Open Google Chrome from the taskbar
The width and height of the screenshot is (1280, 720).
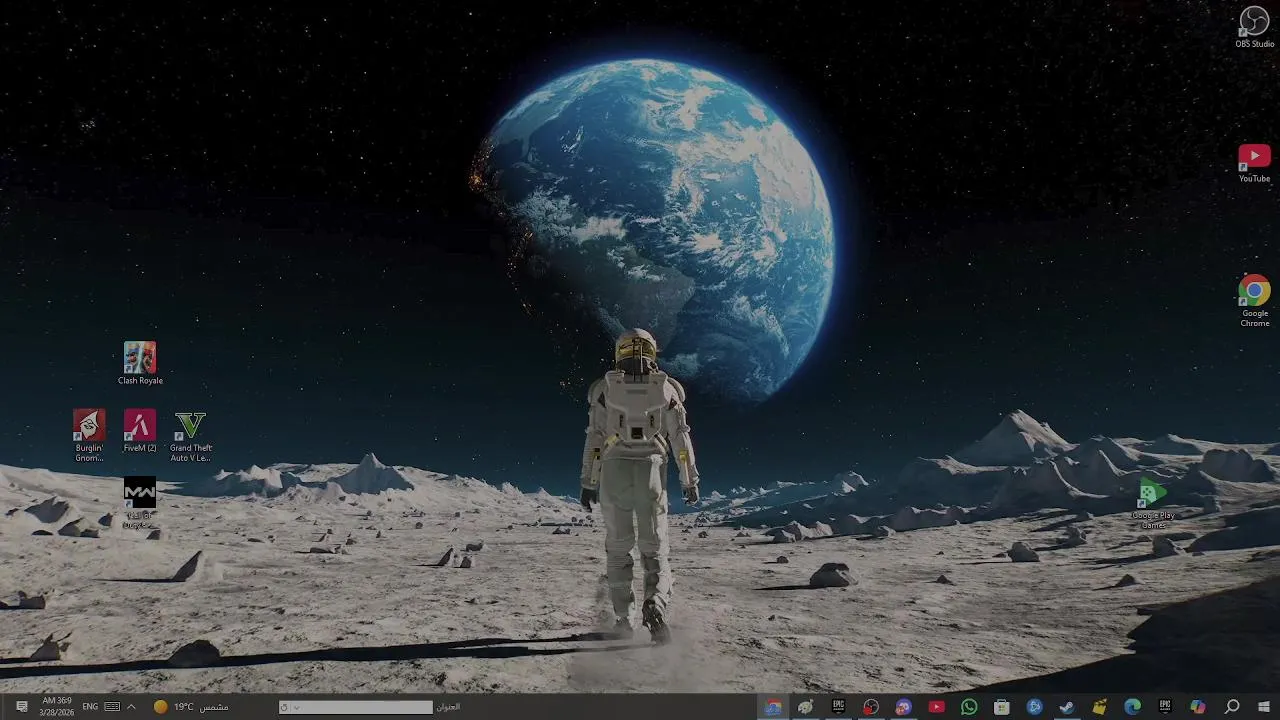(x=773, y=707)
